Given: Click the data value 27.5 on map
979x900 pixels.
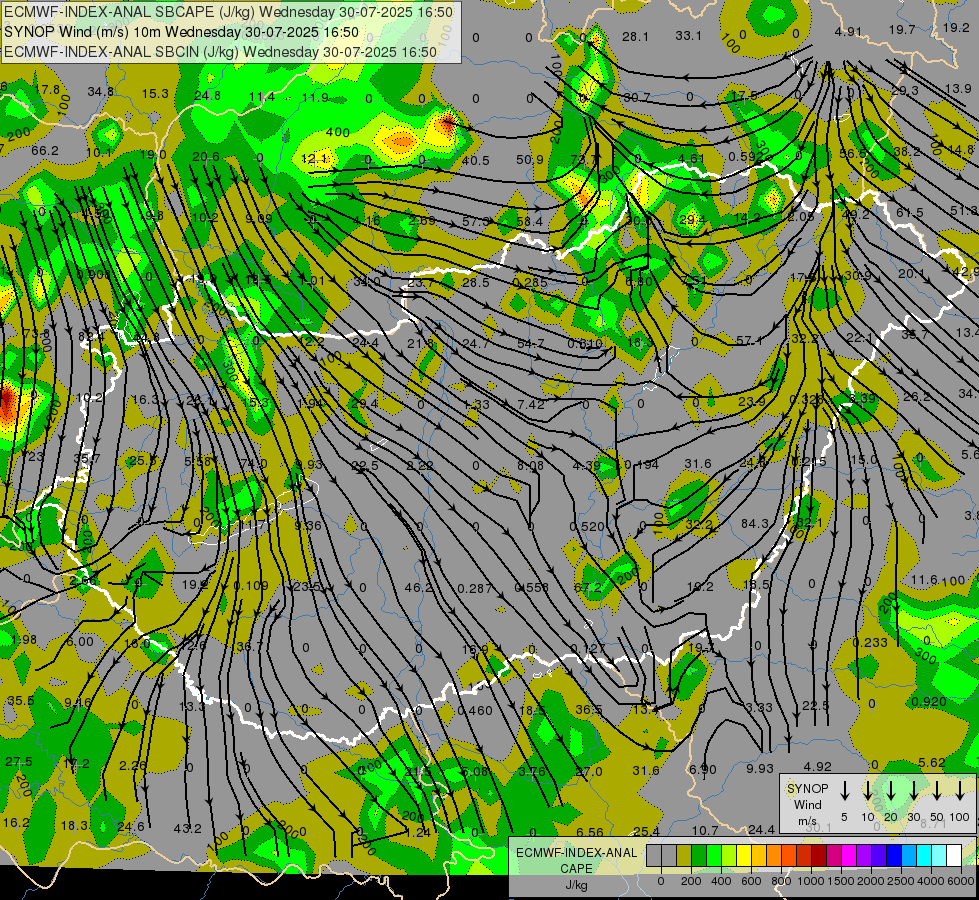Looking at the screenshot, I should 19,762.
